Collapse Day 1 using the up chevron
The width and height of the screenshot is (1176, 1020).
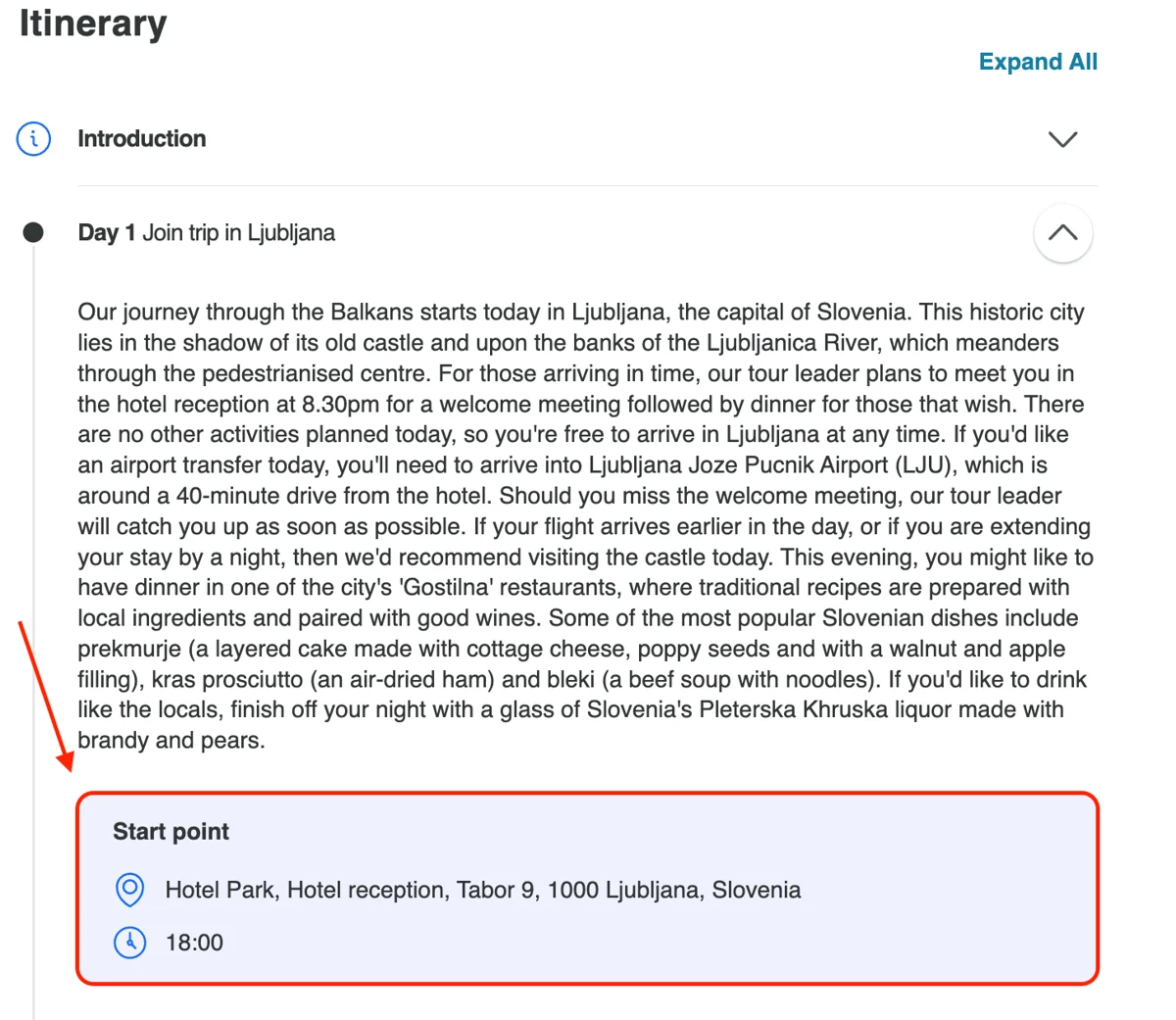pyautogui.click(x=1062, y=233)
